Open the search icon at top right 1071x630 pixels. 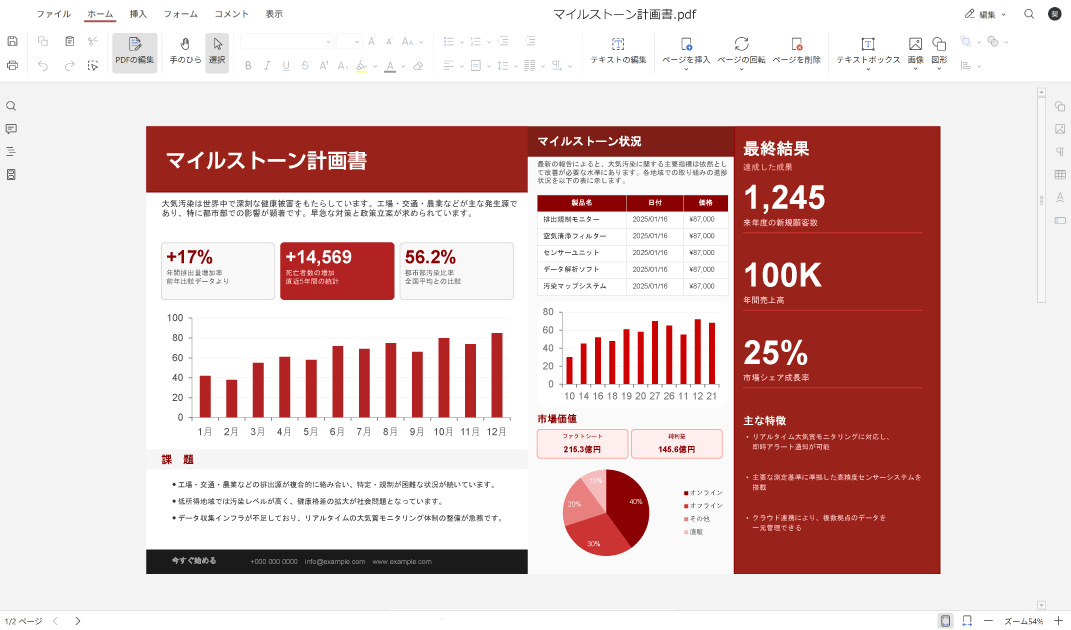click(1029, 14)
